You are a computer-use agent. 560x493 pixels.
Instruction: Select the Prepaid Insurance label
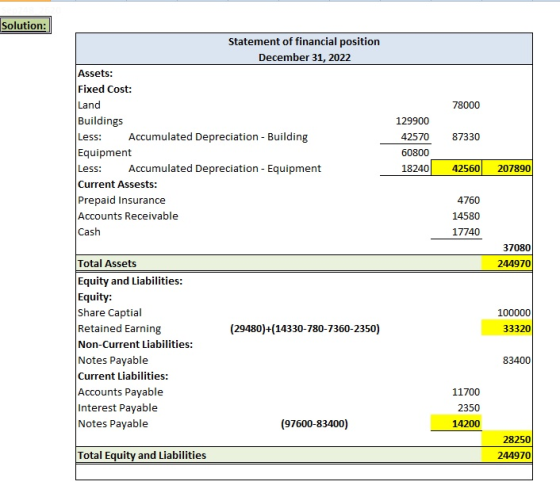(121, 200)
